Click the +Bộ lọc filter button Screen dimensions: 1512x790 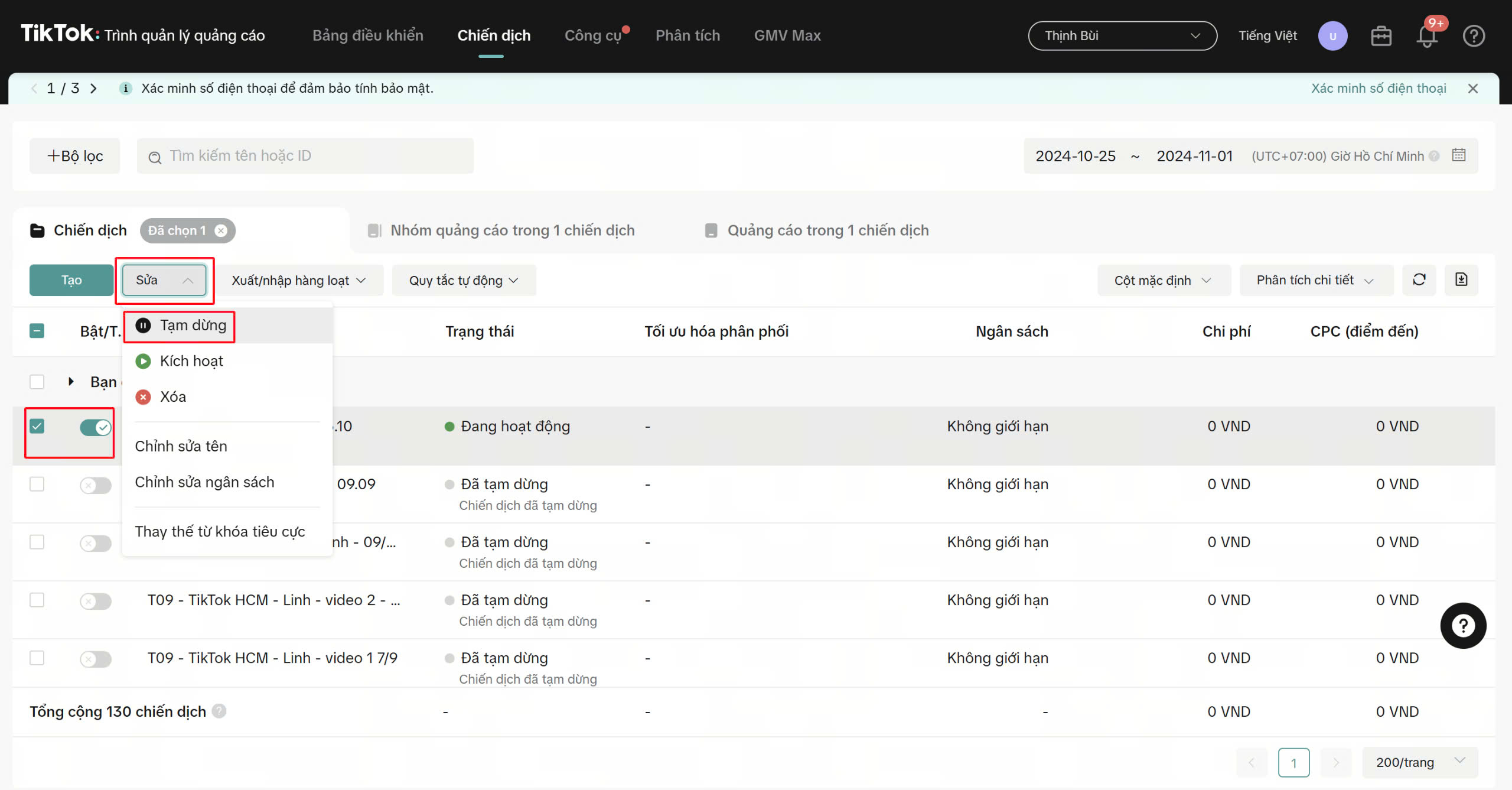tap(75, 156)
